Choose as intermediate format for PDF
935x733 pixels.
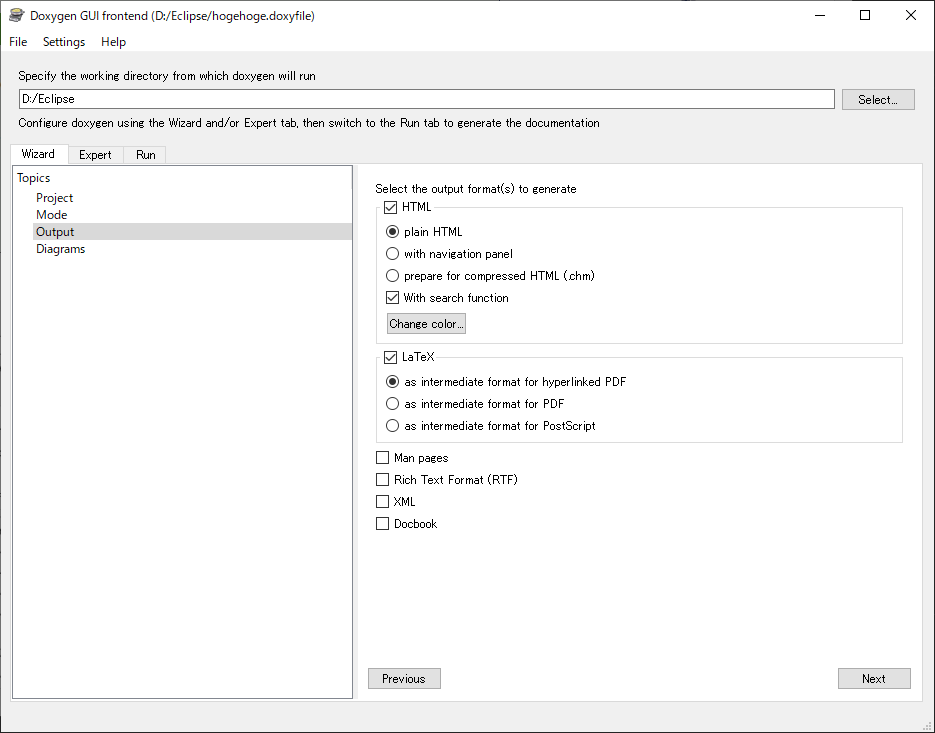[392, 404]
